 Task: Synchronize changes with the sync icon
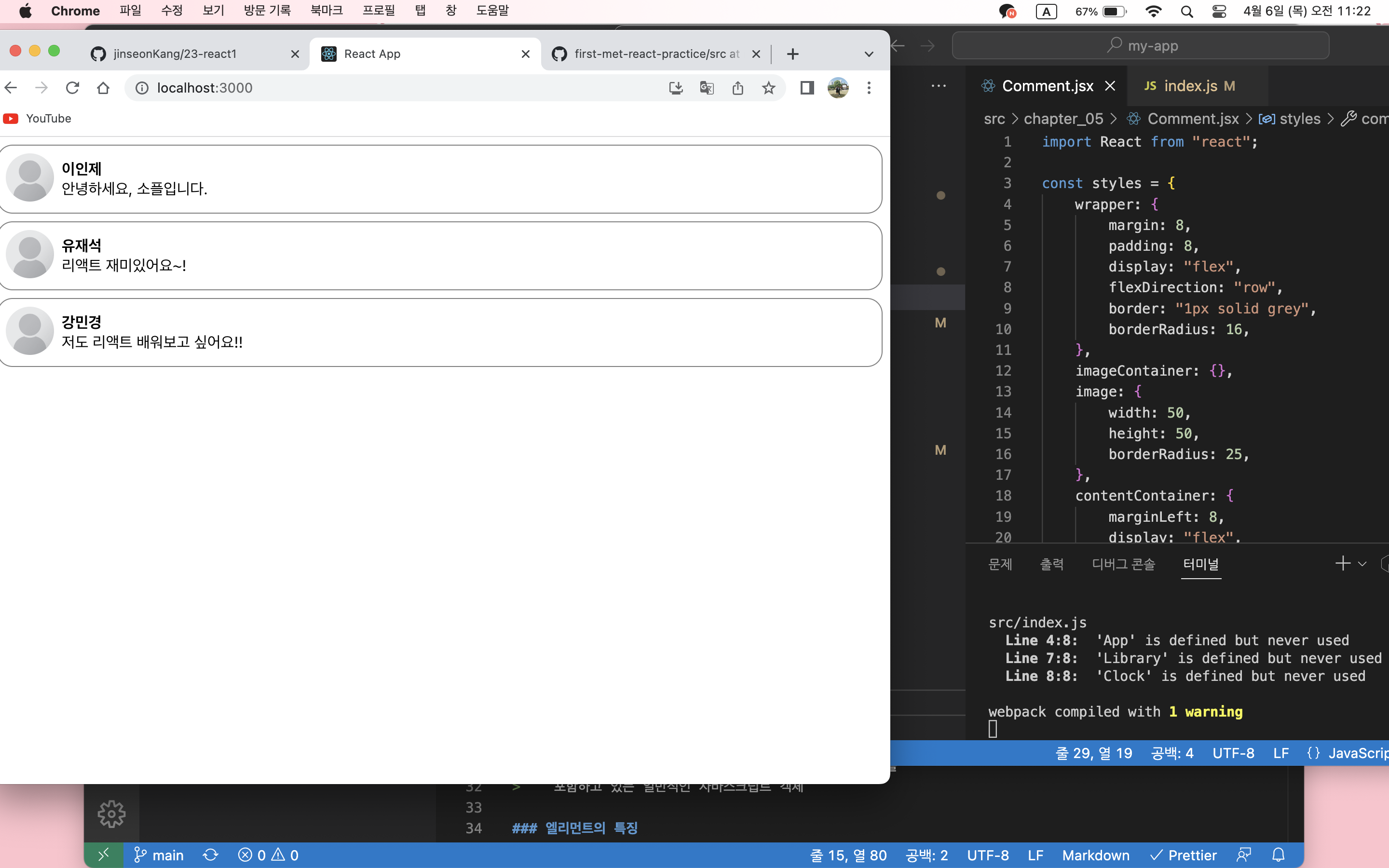click(x=211, y=855)
